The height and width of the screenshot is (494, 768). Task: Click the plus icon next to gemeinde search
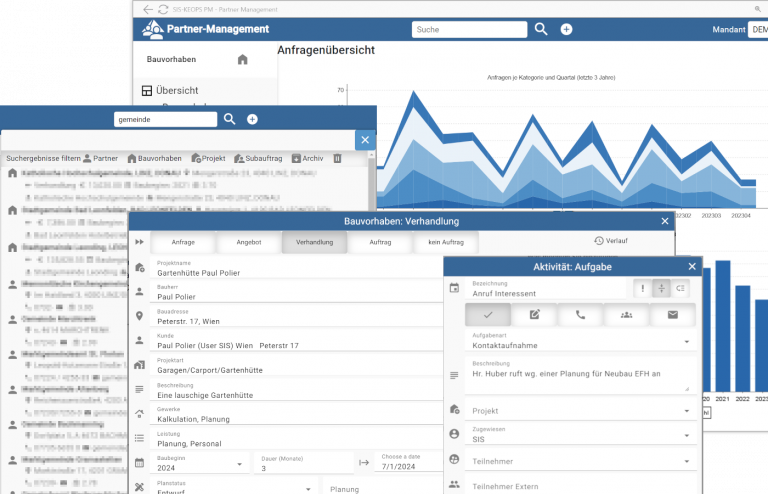252,119
